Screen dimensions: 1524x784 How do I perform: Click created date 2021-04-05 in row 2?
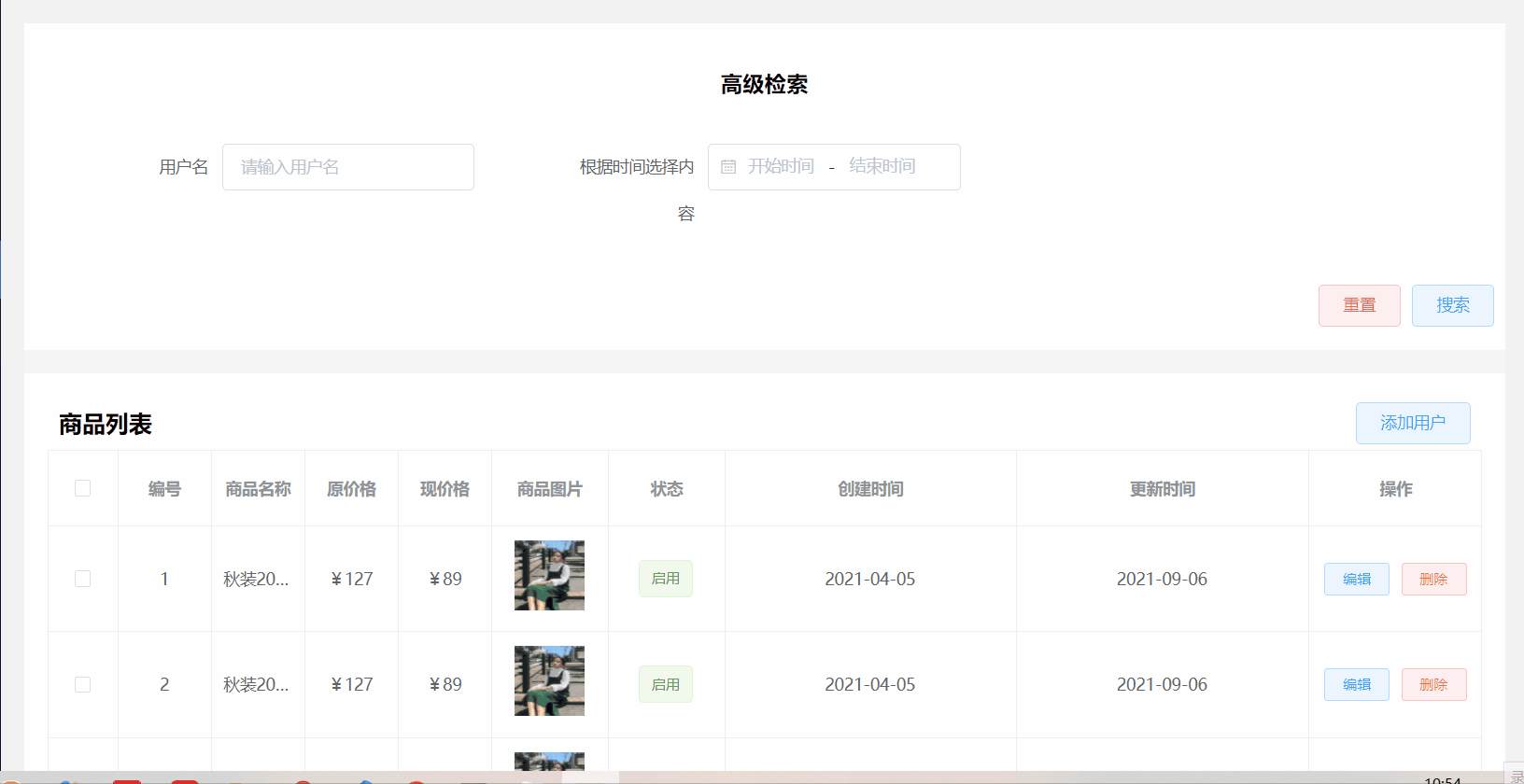point(870,684)
